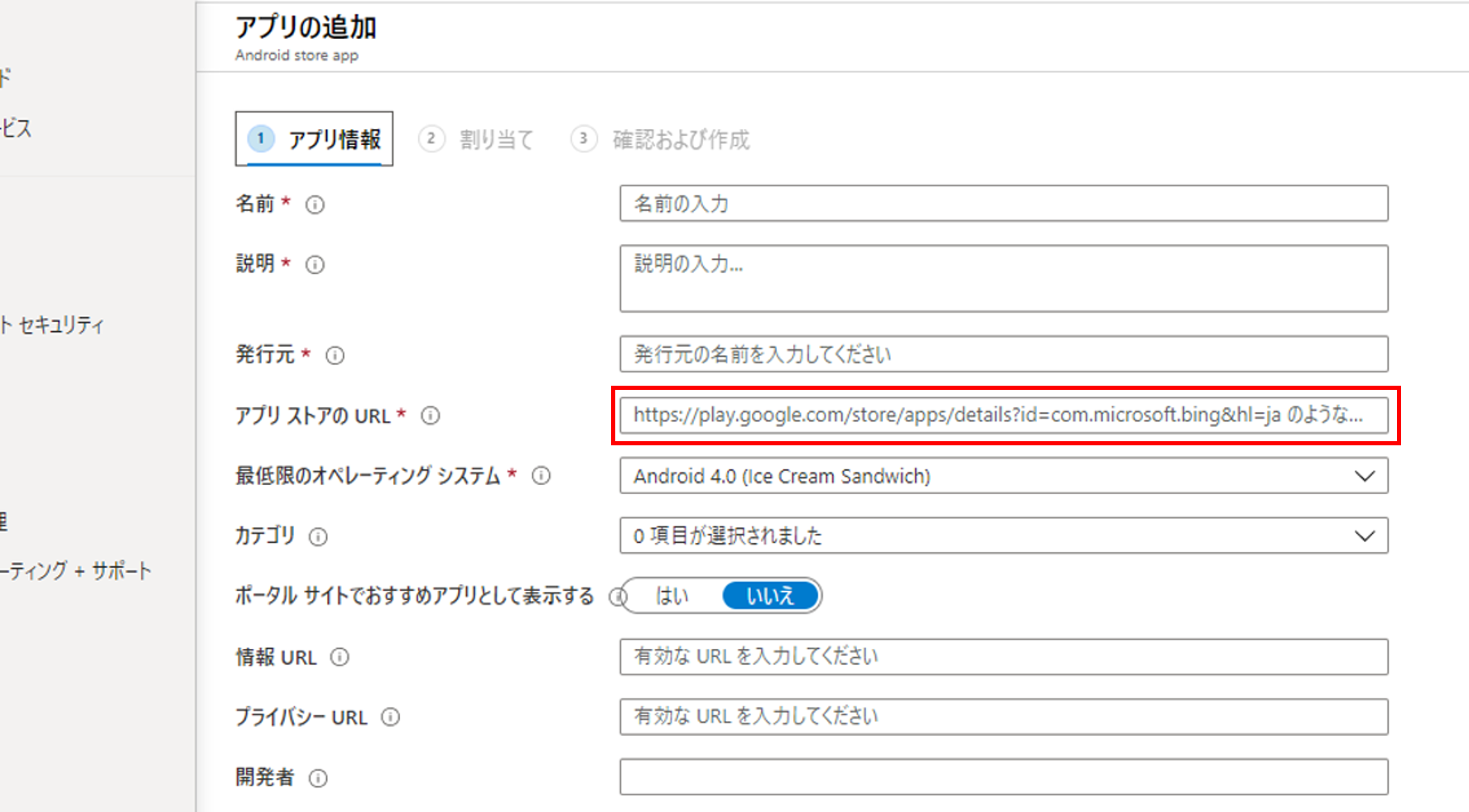This screenshot has width=1469, height=812.
Task: Select いいえ on the featured app toggle
Action: click(x=770, y=596)
